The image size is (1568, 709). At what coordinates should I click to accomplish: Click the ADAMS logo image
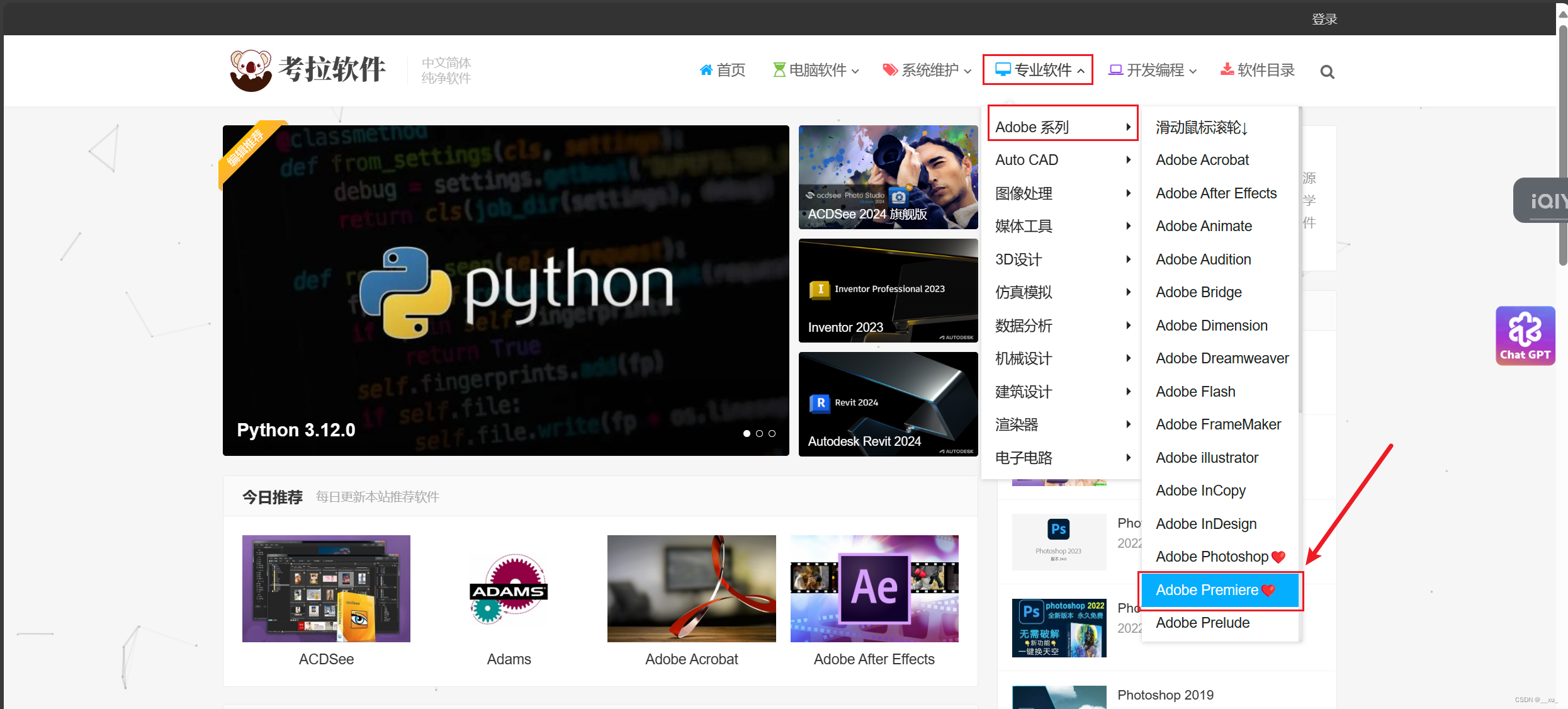click(x=509, y=589)
